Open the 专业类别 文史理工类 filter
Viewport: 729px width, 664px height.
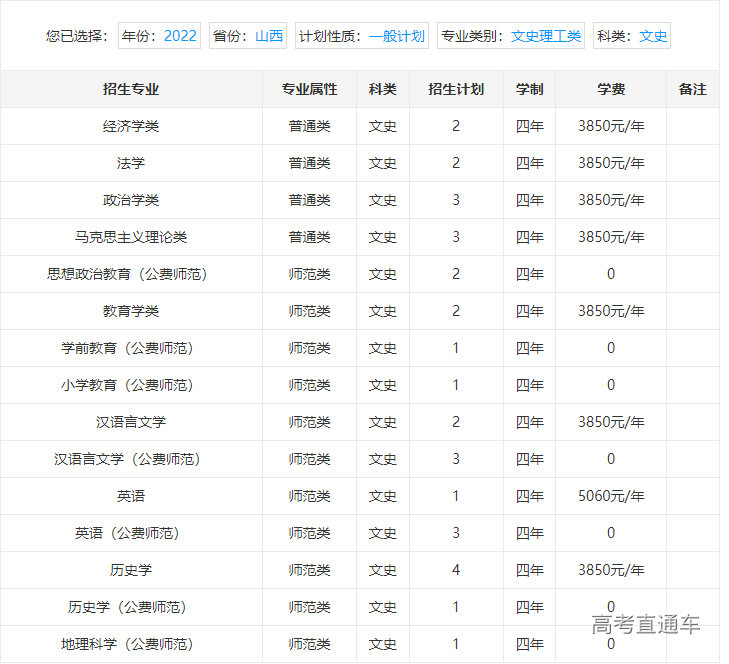pos(511,36)
